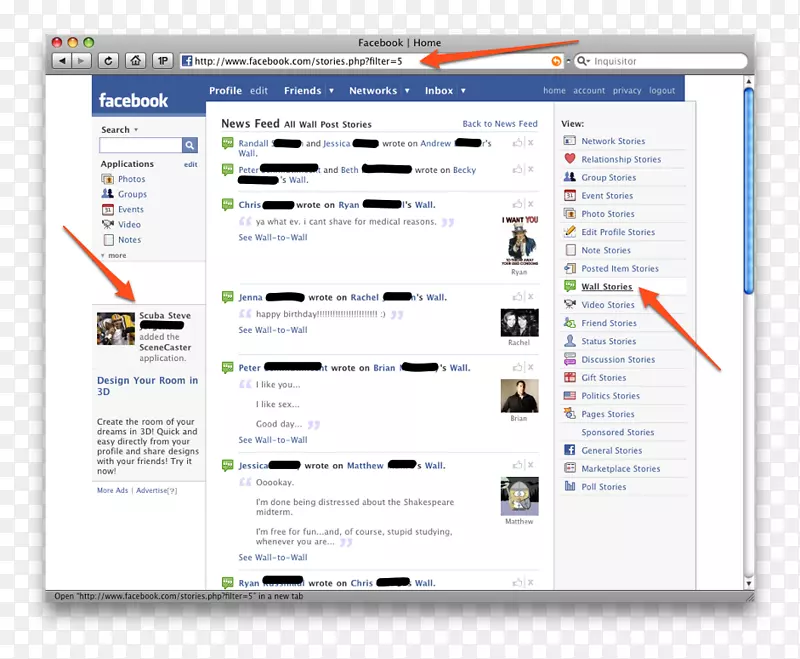Open Friends in top navigation
The image size is (800, 659).
coord(303,90)
